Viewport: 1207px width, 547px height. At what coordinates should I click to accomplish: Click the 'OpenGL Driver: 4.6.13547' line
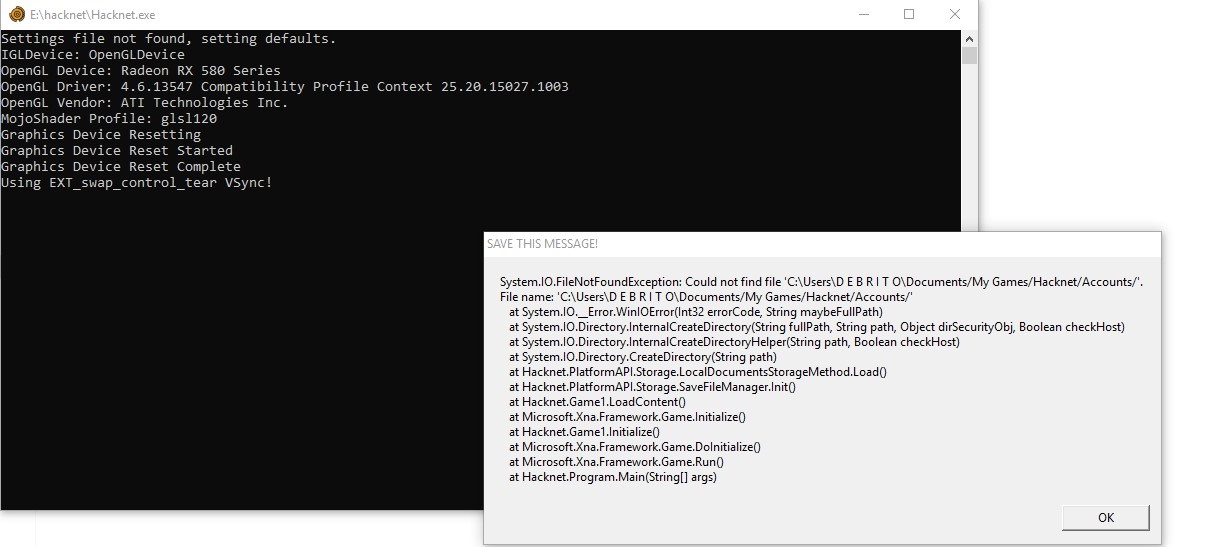tap(285, 87)
